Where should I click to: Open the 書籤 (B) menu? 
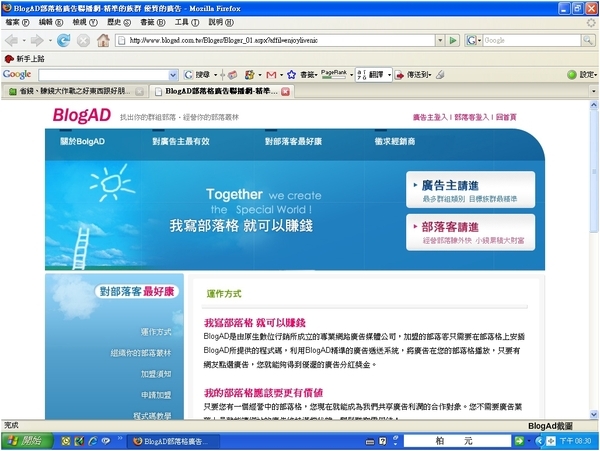click(x=152, y=23)
